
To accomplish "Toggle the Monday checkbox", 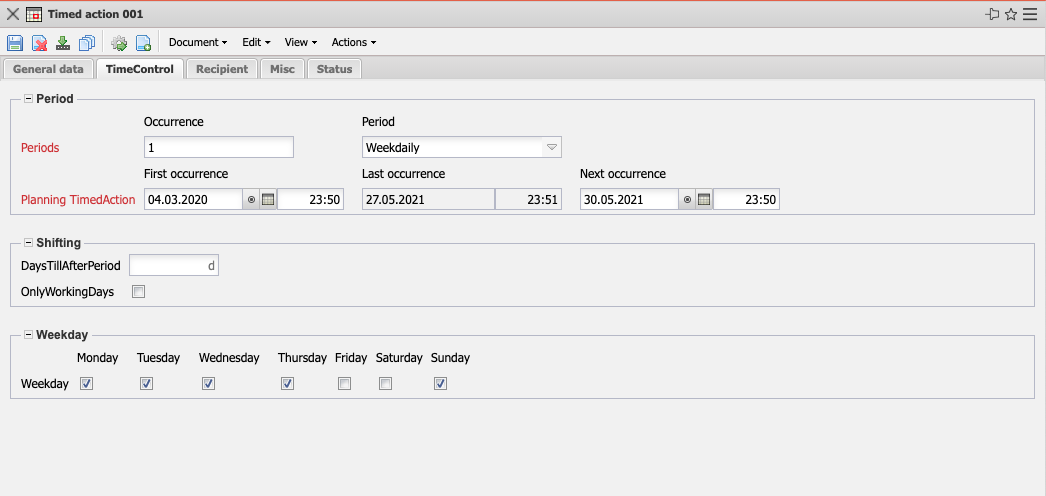I will click(x=86, y=383).
